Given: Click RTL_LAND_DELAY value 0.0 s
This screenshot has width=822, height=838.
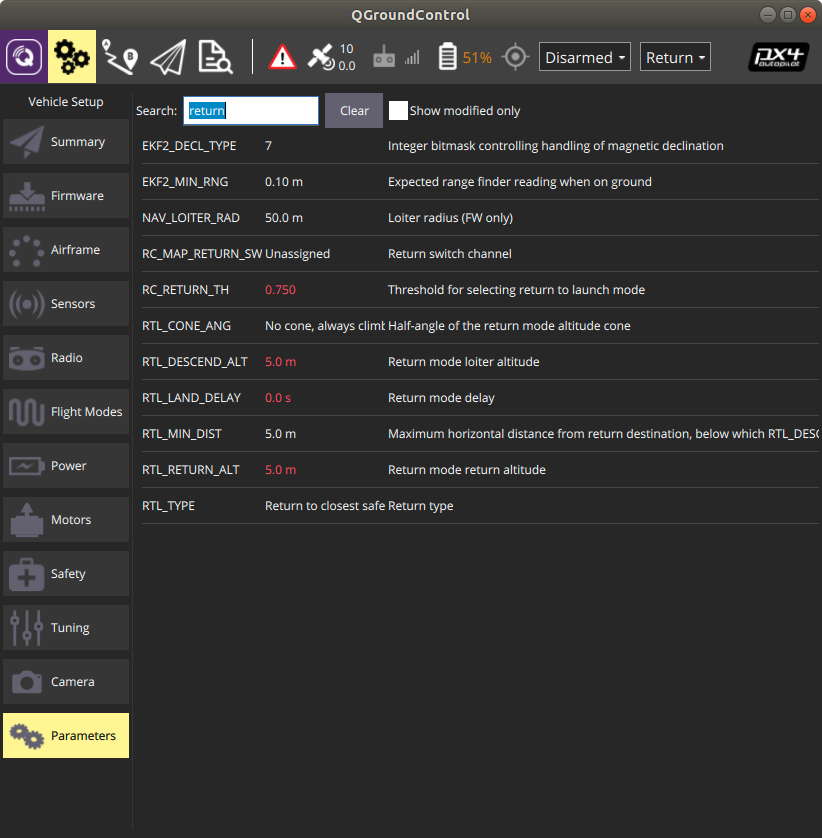Looking at the screenshot, I should (x=278, y=398).
